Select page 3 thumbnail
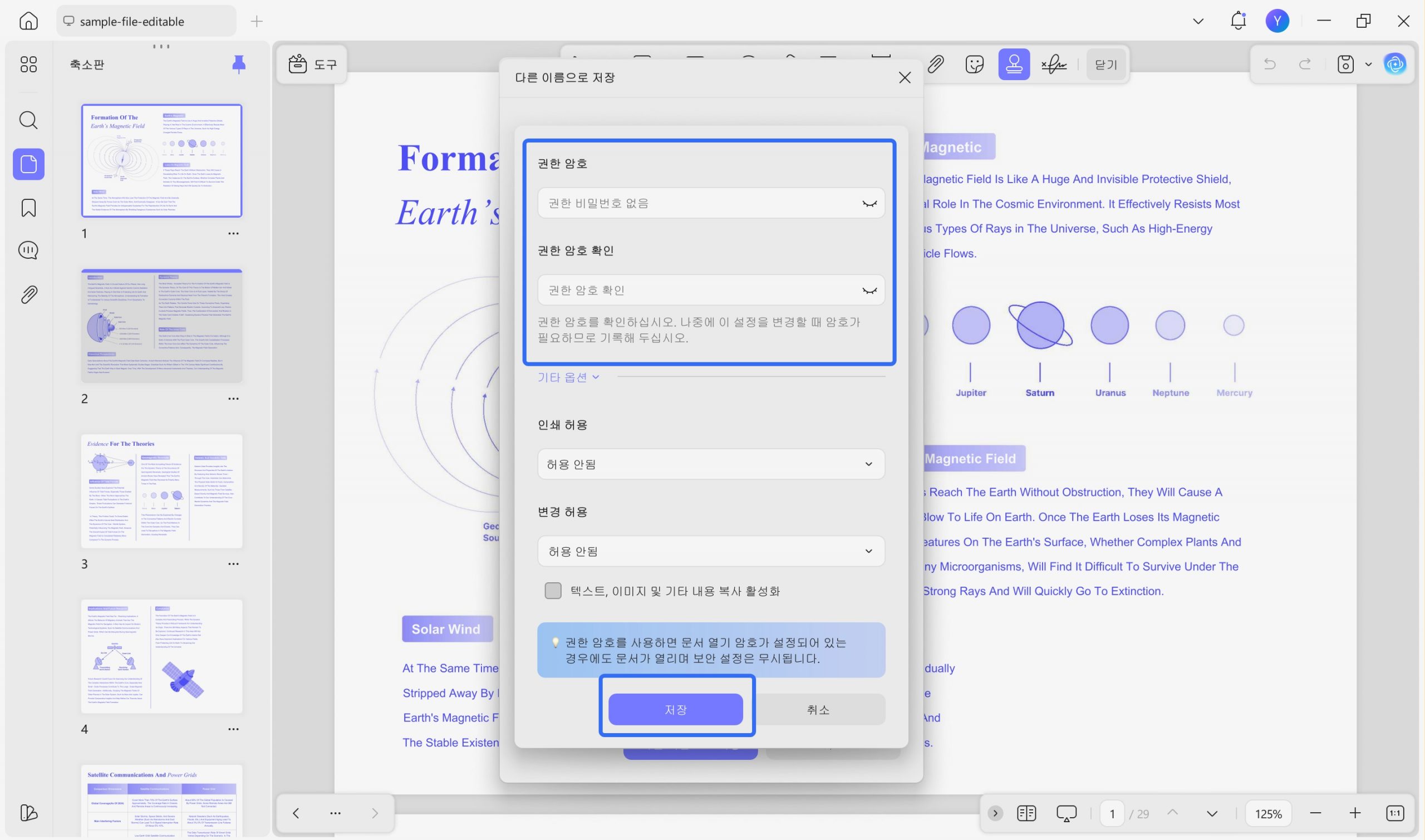 (161, 491)
